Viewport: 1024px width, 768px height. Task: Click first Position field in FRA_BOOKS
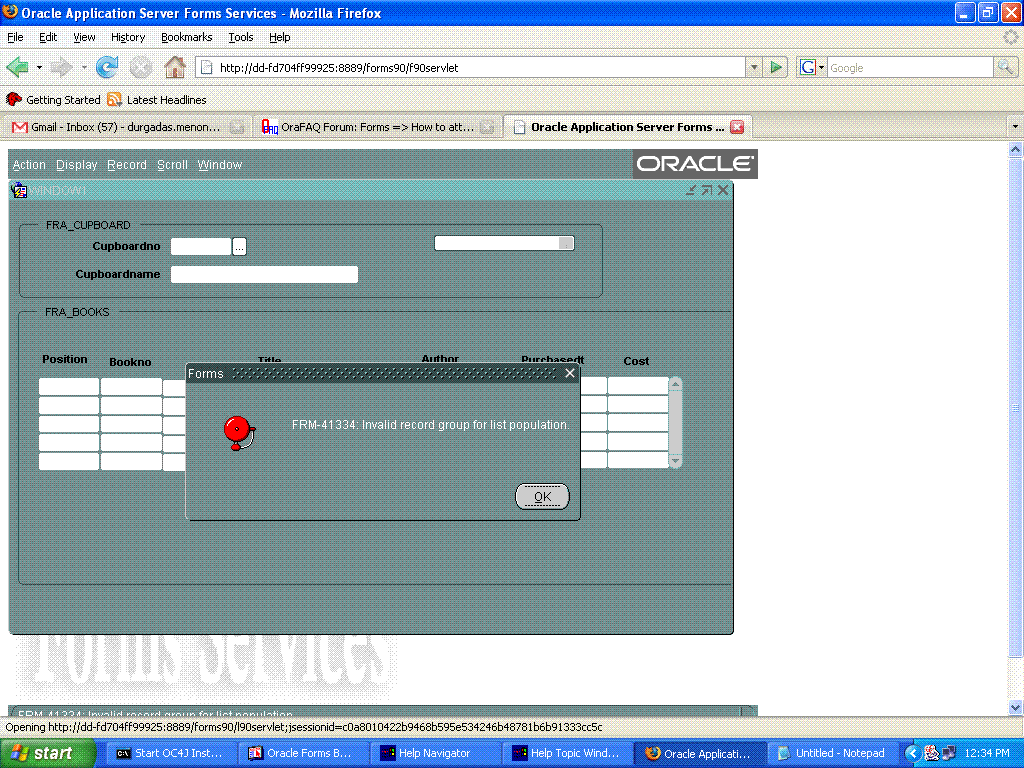[x=69, y=386]
